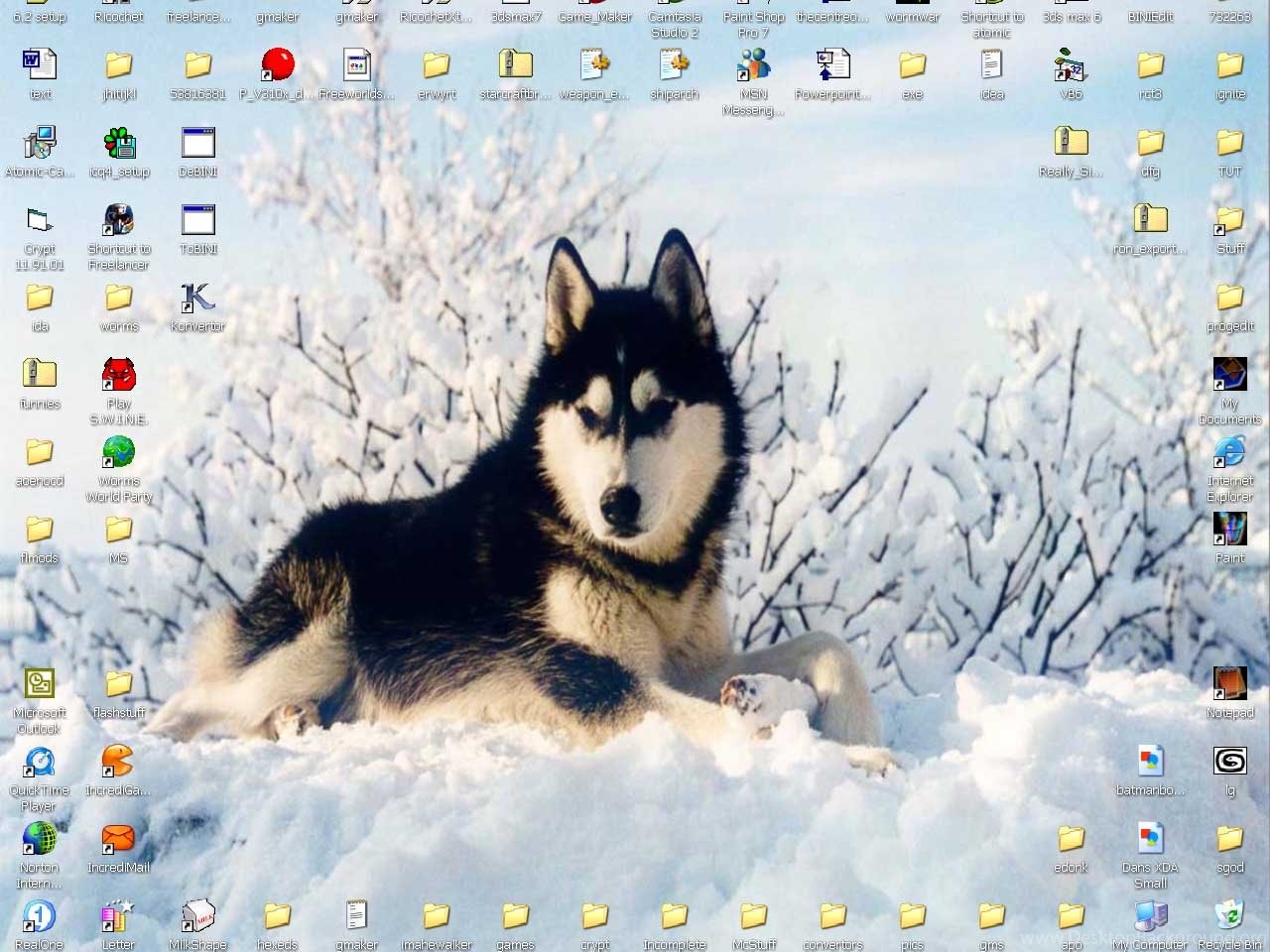This screenshot has height=952, width=1270.
Task: Open the flmods folder
Action: (x=40, y=530)
